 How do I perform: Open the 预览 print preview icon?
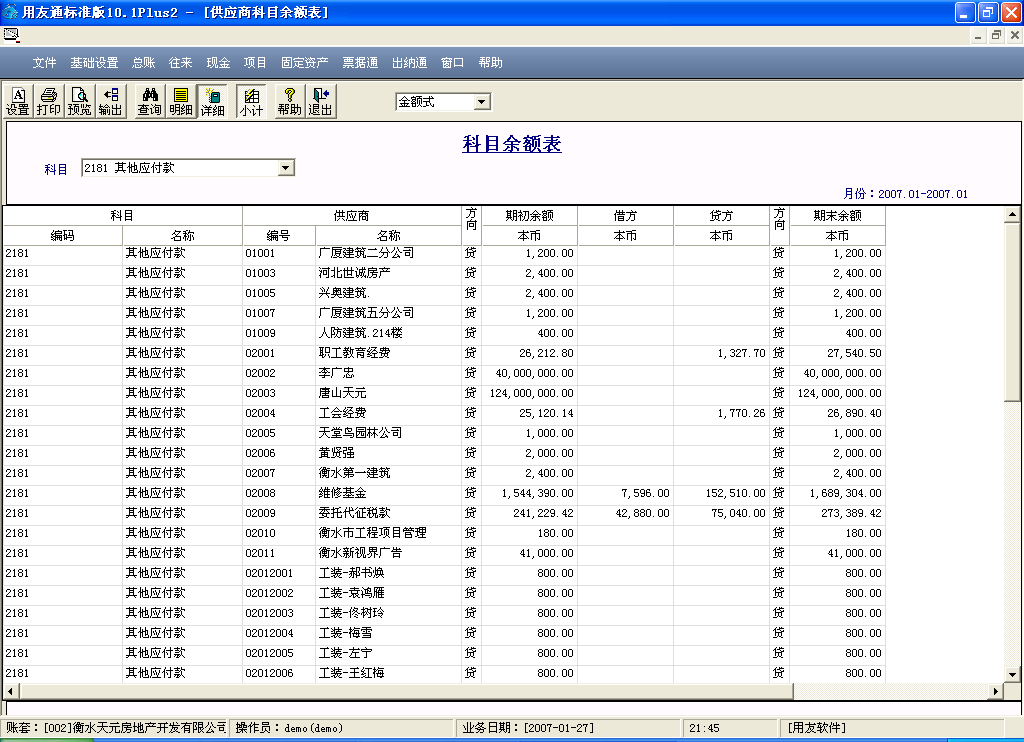click(79, 101)
